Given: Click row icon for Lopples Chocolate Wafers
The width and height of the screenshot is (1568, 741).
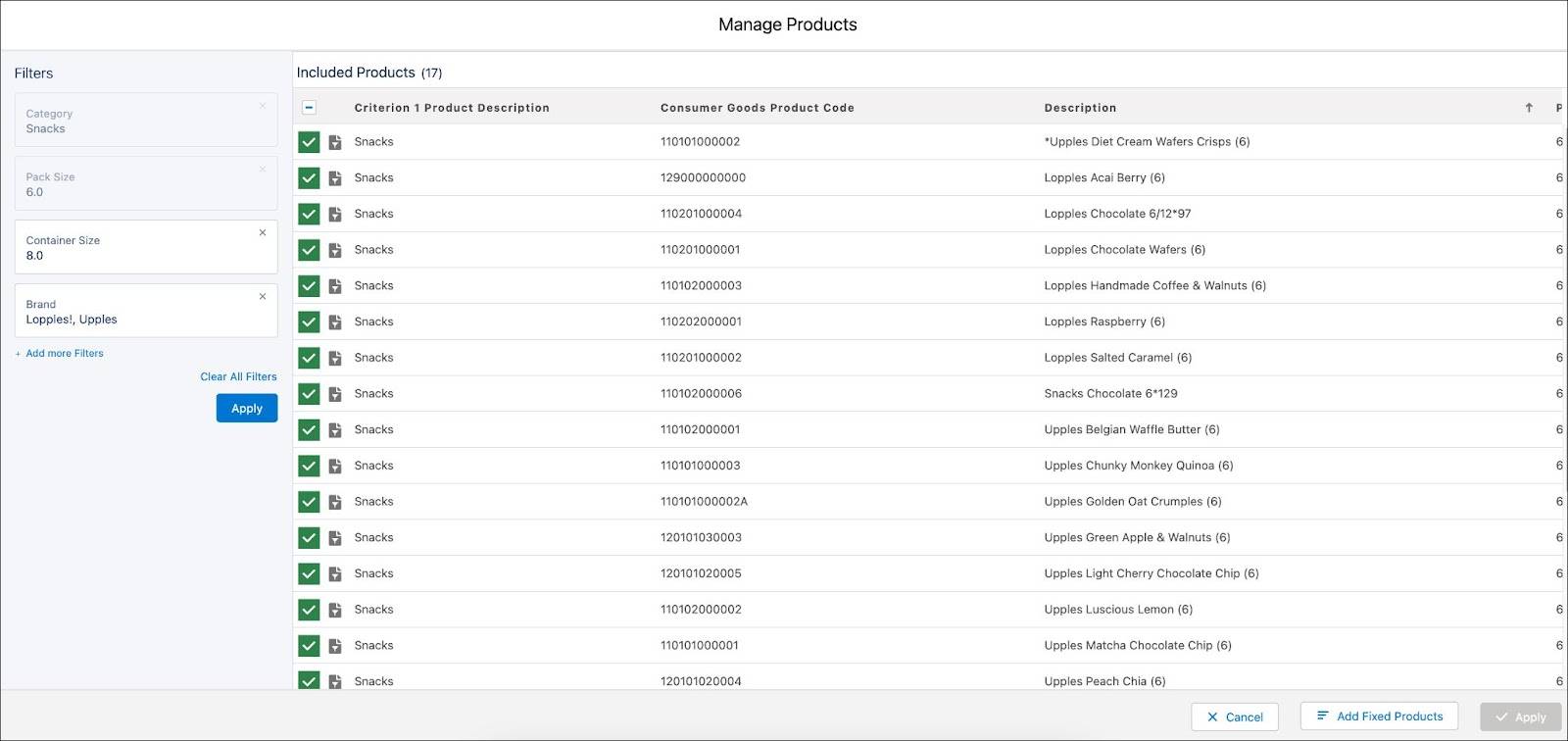Looking at the screenshot, I should [x=335, y=250].
